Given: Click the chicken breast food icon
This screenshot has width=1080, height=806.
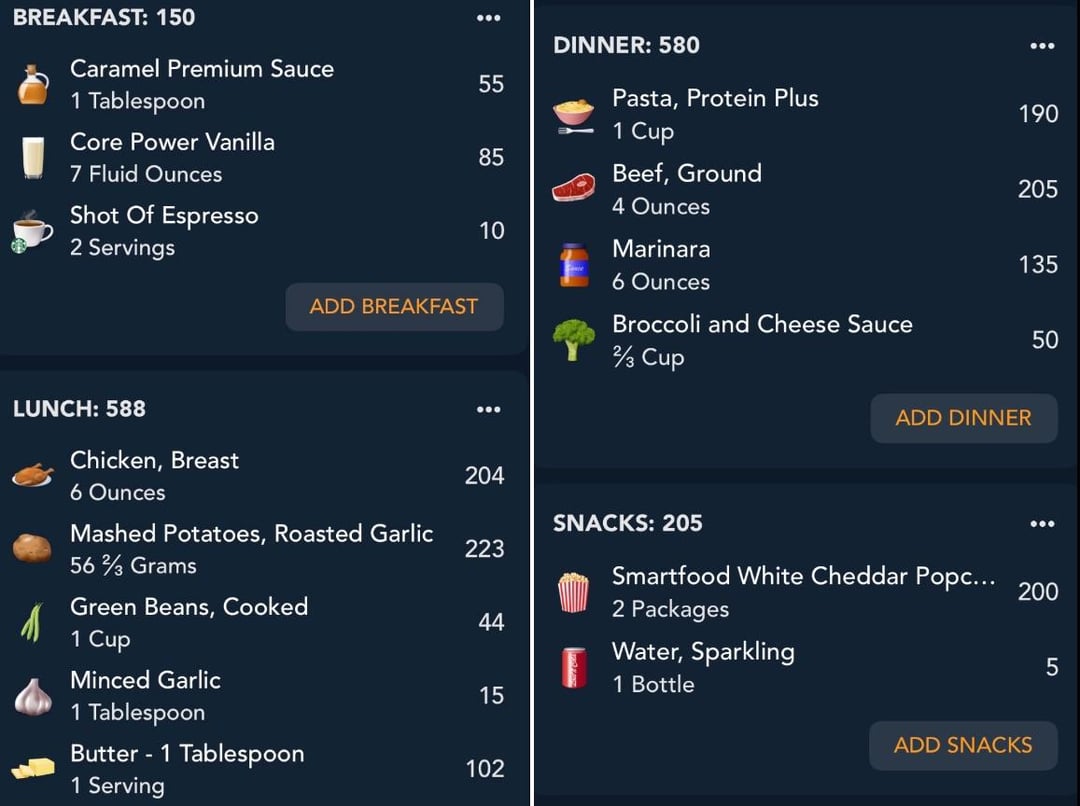Looking at the screenshot, I should (x=32, y=475).
